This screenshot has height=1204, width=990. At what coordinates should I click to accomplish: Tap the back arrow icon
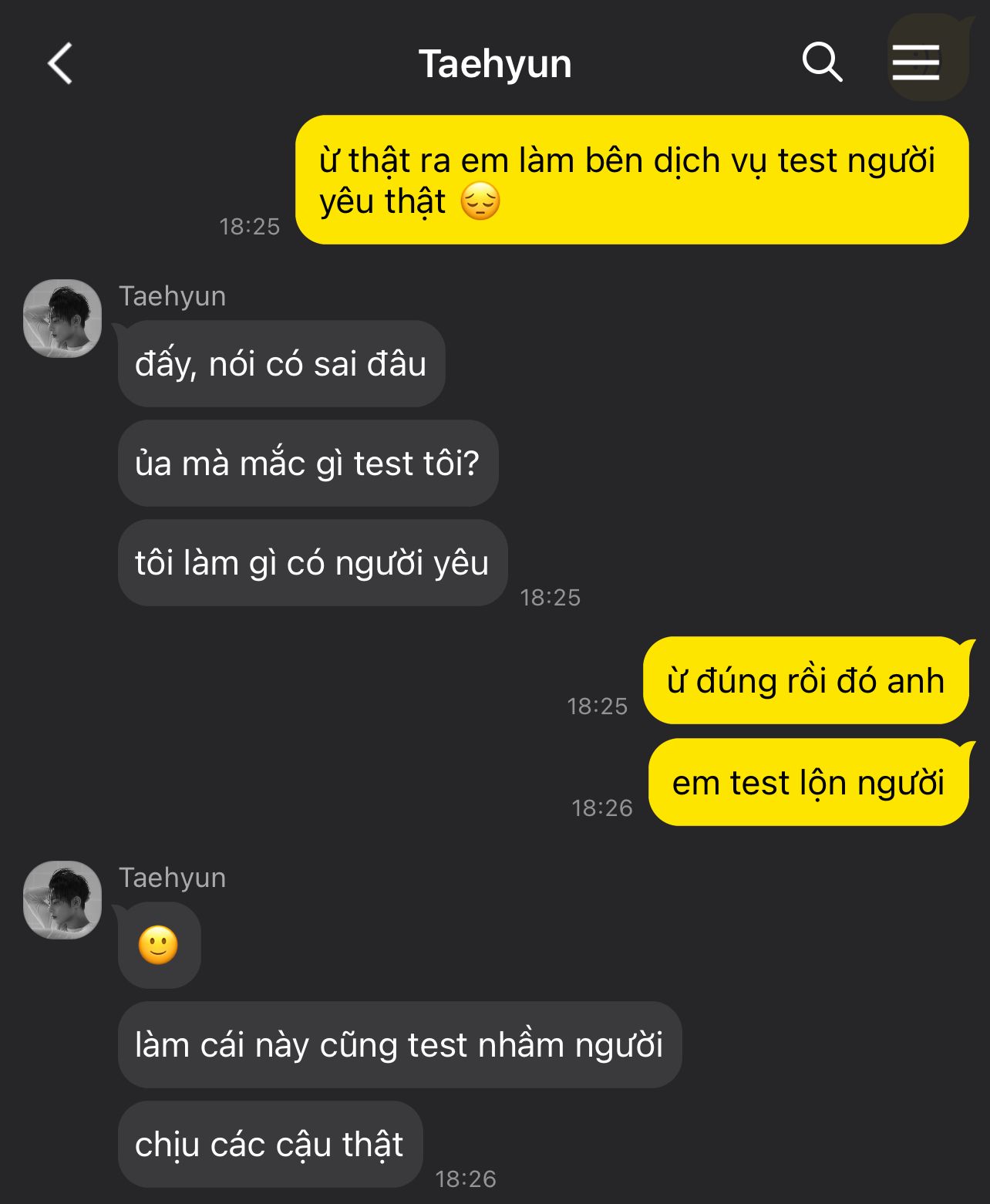(60, 63)
